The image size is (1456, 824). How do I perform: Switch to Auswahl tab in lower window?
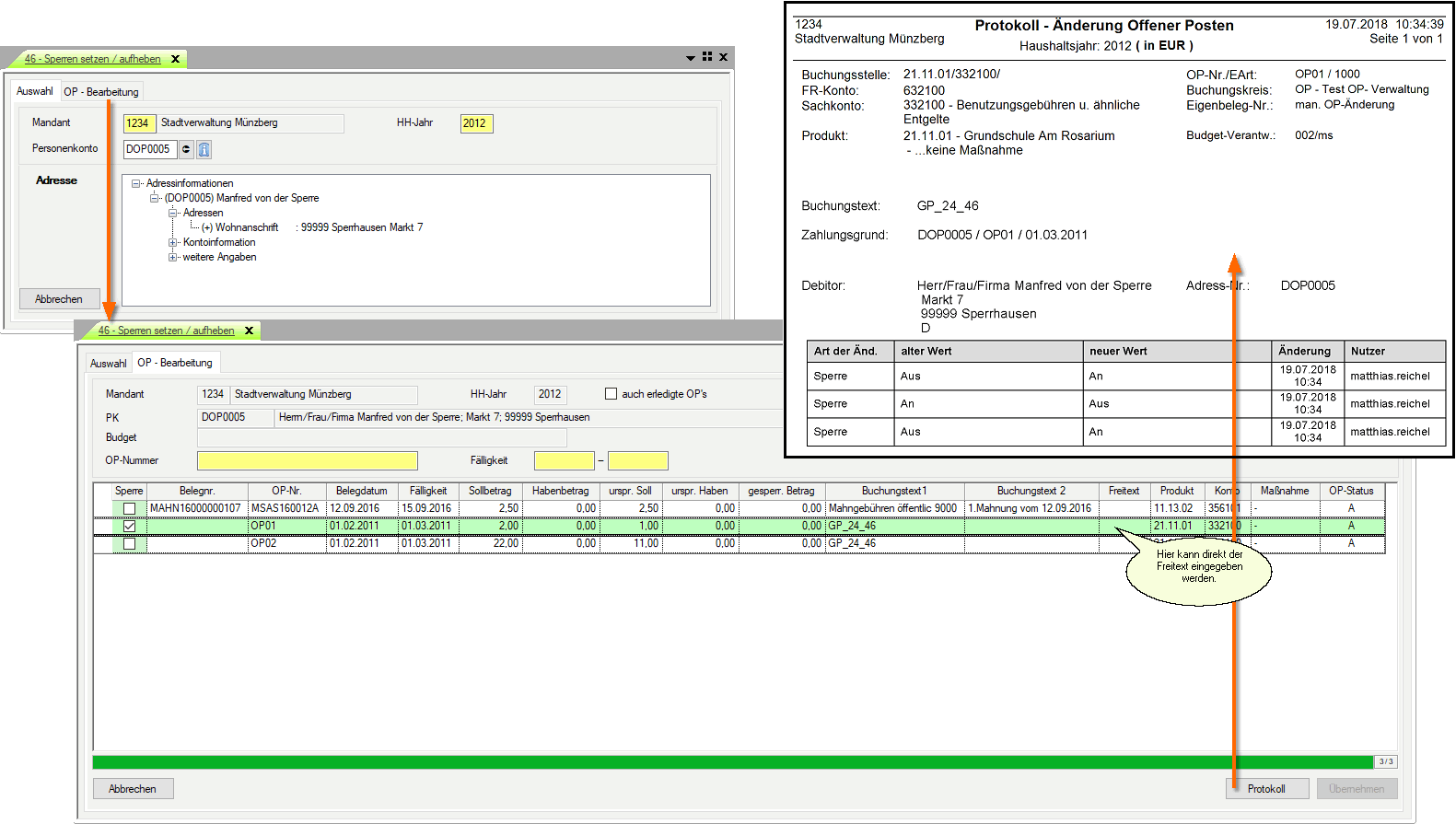(x=108, y=364)
